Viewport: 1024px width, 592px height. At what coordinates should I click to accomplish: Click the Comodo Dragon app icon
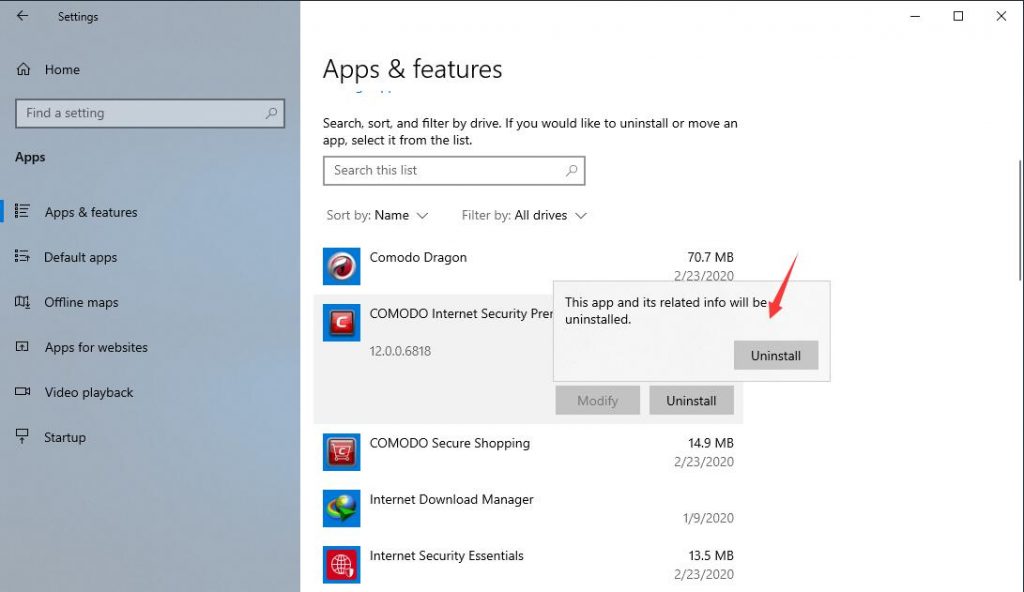(342, 266)
